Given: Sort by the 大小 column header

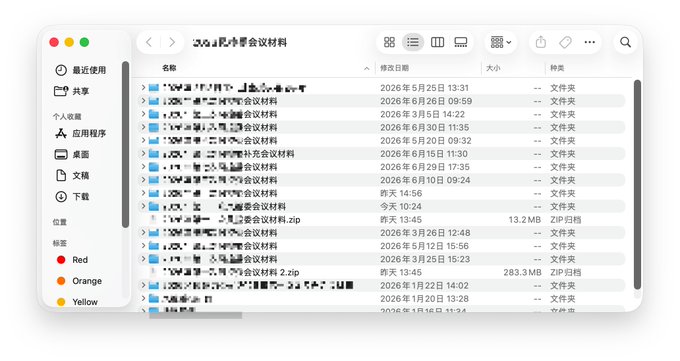Looking at the screenshot, I should point(493,68).
